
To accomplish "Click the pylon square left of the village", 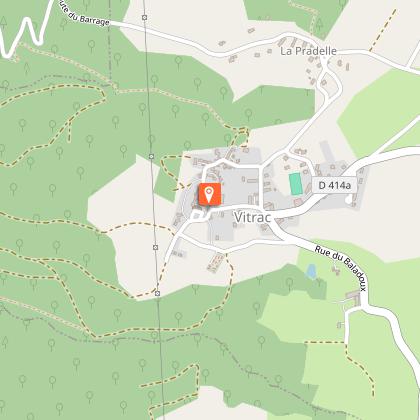I will tap(152, 156).
